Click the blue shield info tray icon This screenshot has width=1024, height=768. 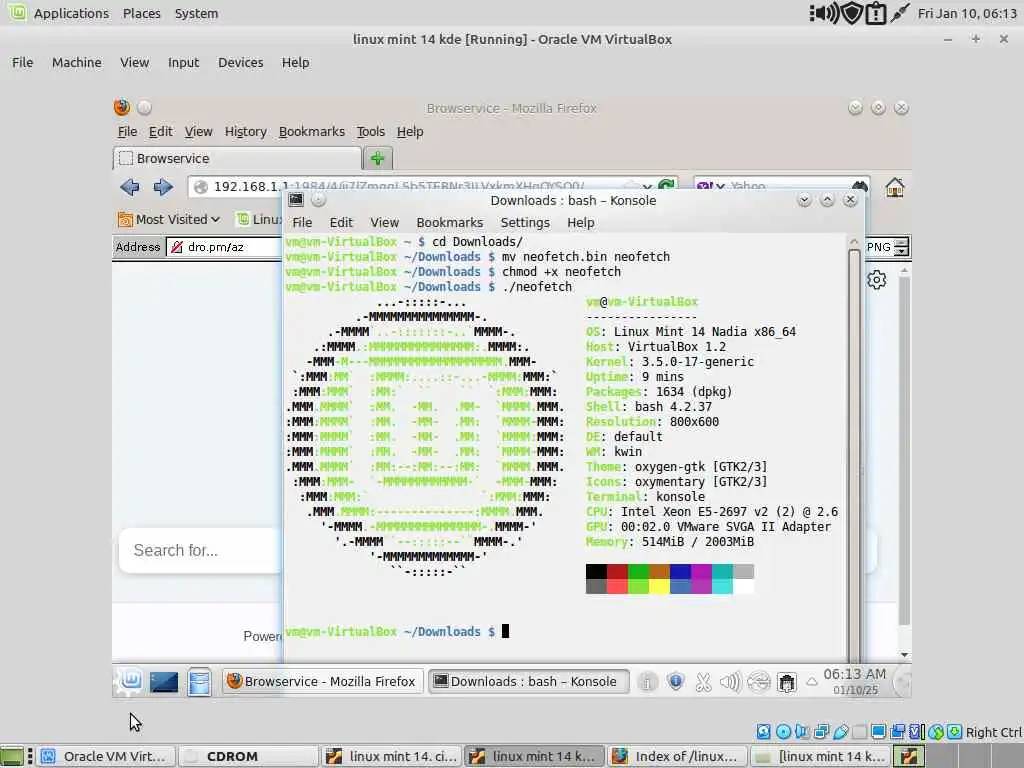coord(675,682)
